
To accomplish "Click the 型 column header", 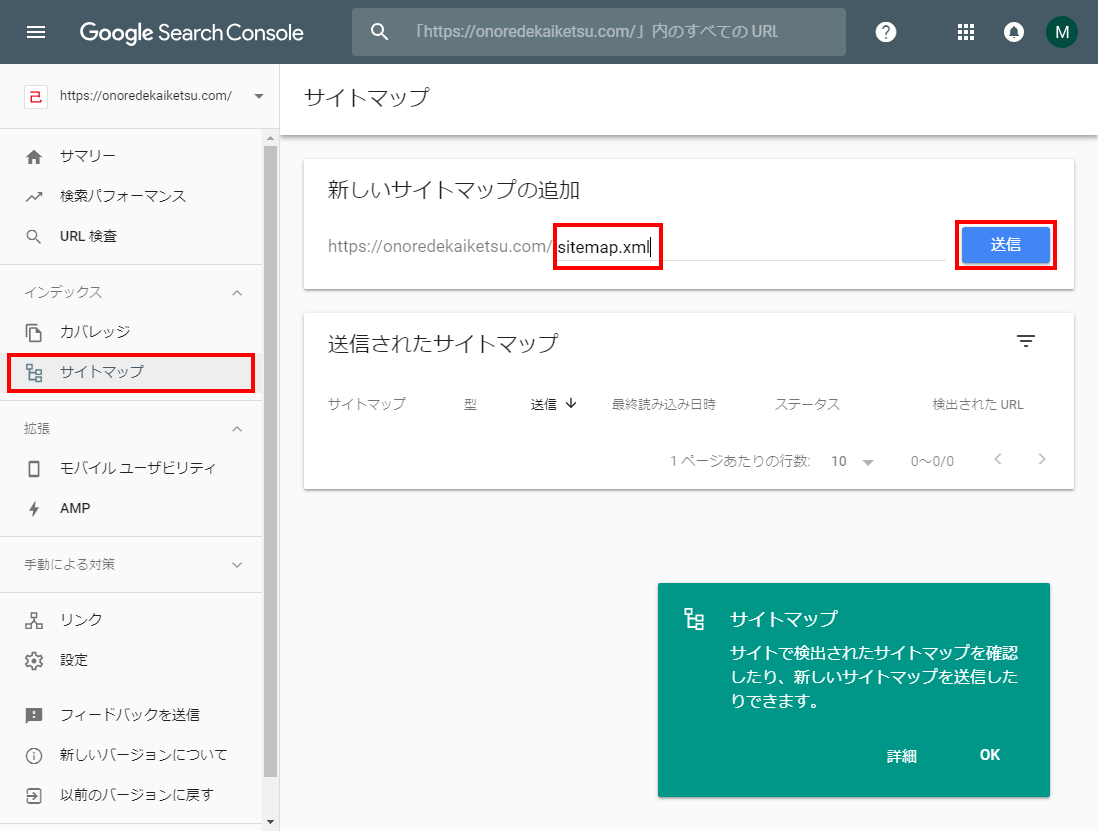I will (470, 405).
